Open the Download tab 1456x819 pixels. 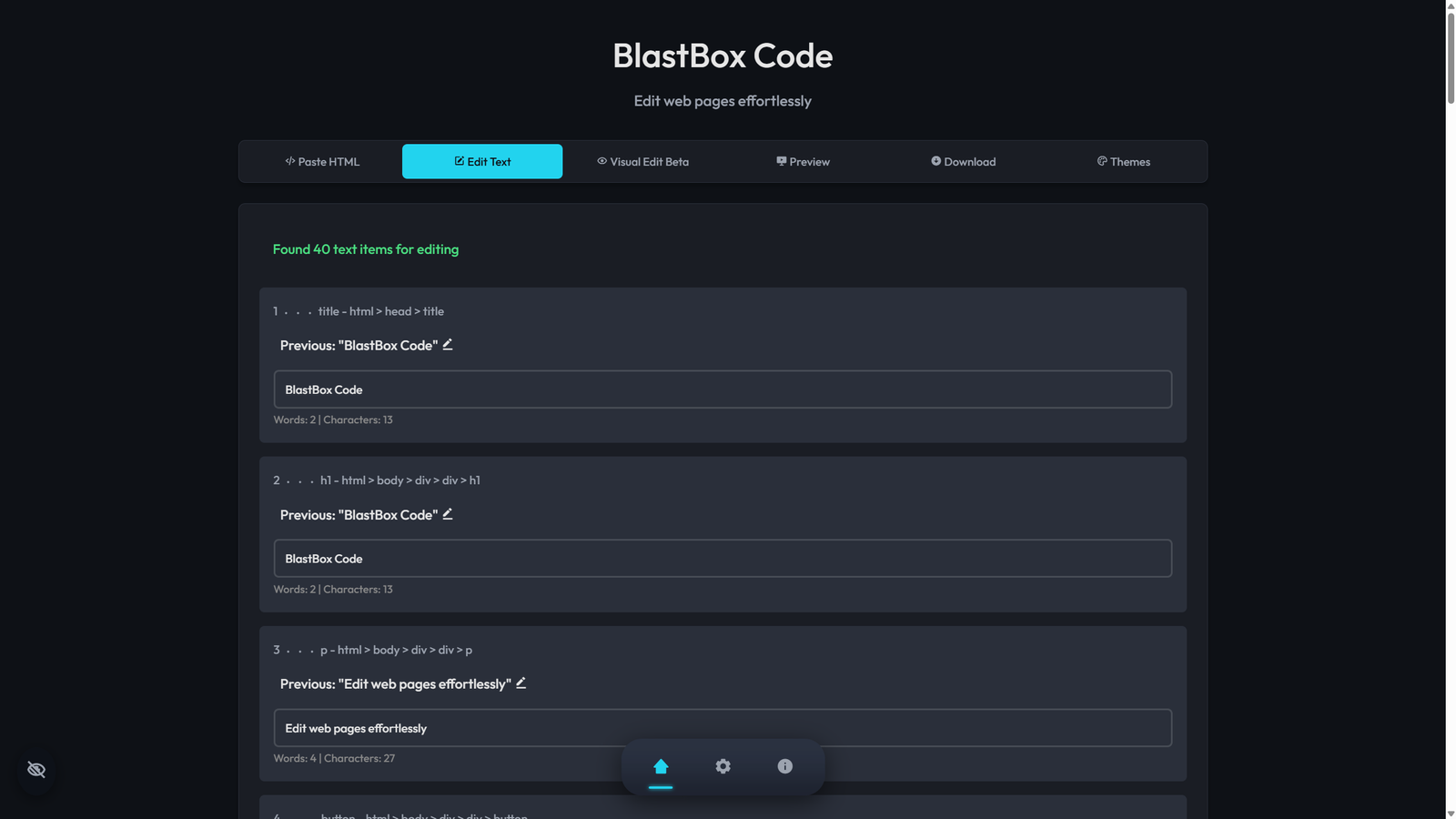pos(963,162)
